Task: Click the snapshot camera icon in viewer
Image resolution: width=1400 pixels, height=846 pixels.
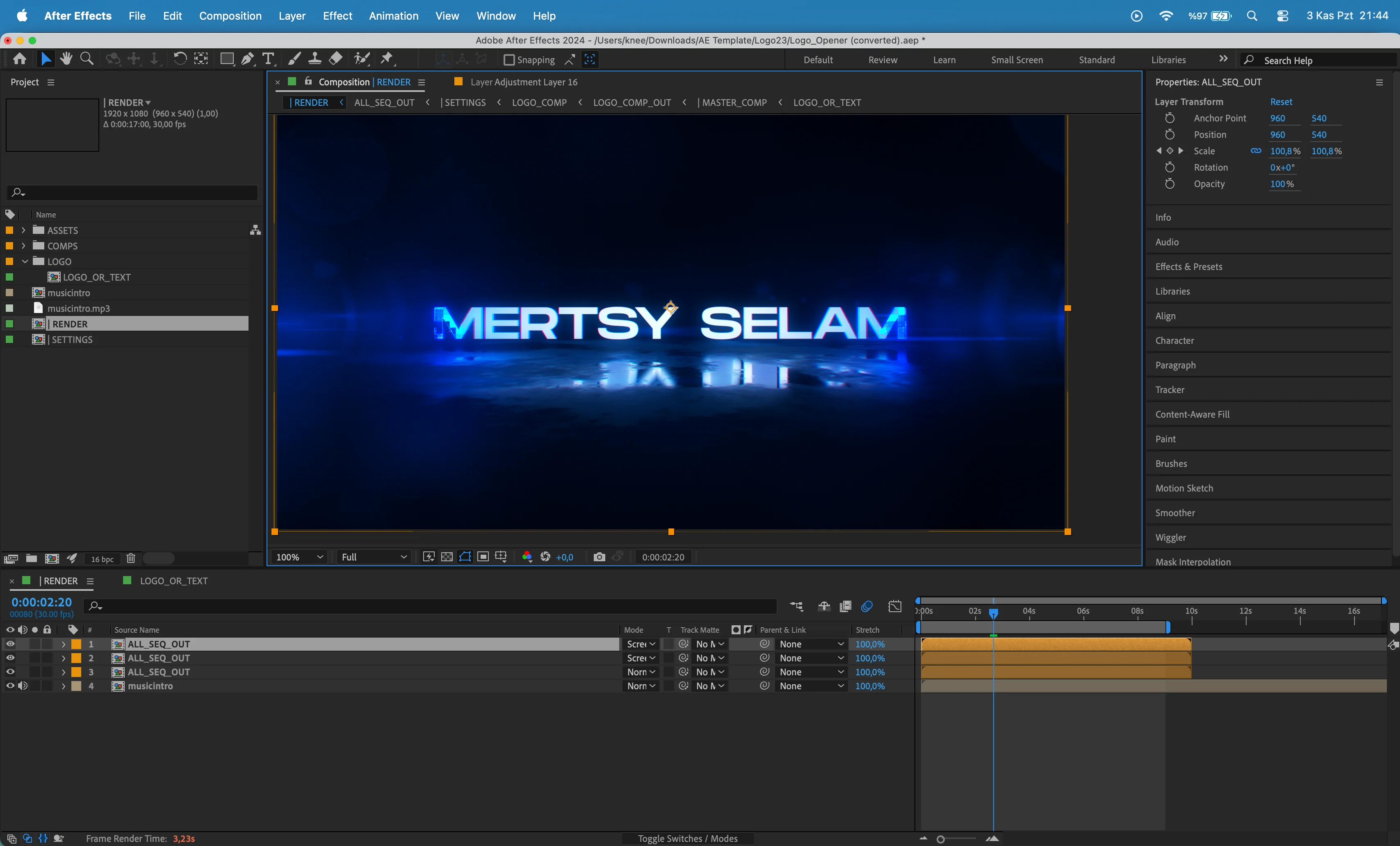Action: pos(599,557)
